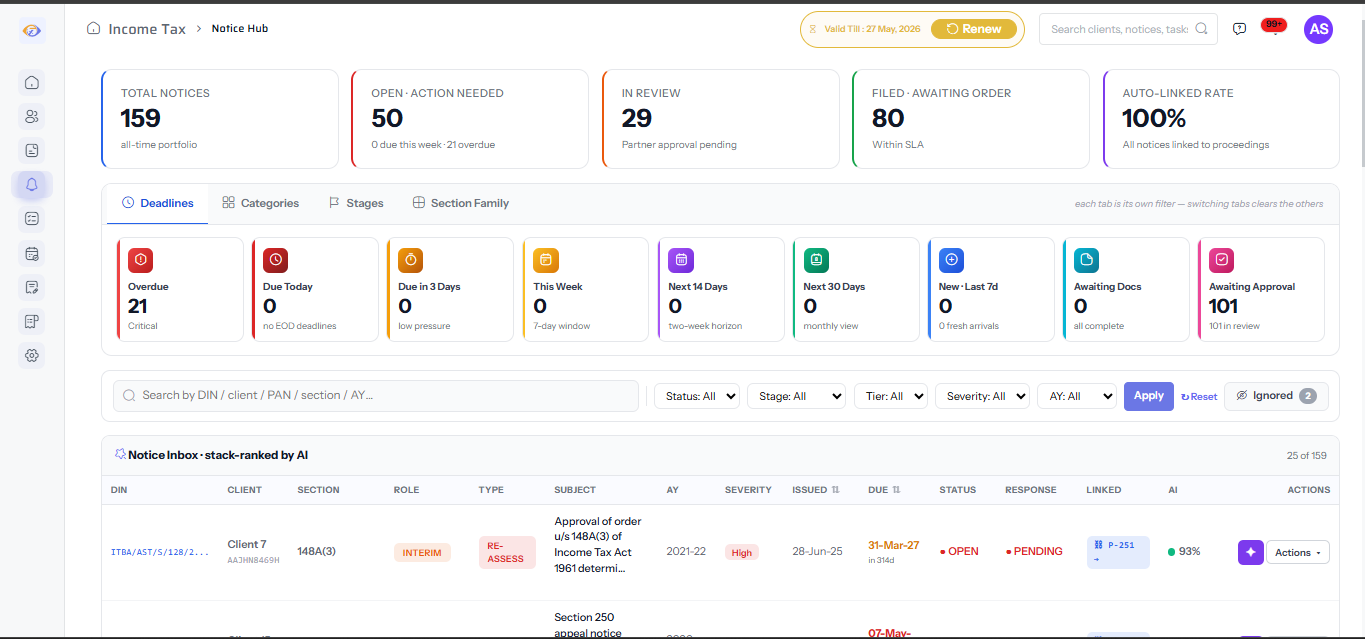Image resolution: width=1365 pixels, height=639 pixels.
Task: Click the Renew button
Action: 974,29
